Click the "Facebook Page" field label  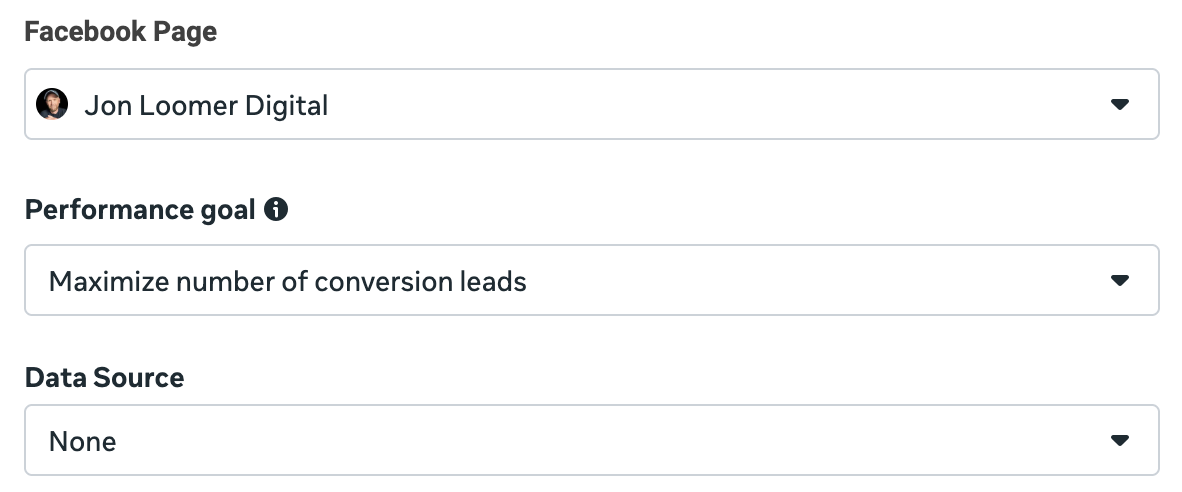(120, 32)
